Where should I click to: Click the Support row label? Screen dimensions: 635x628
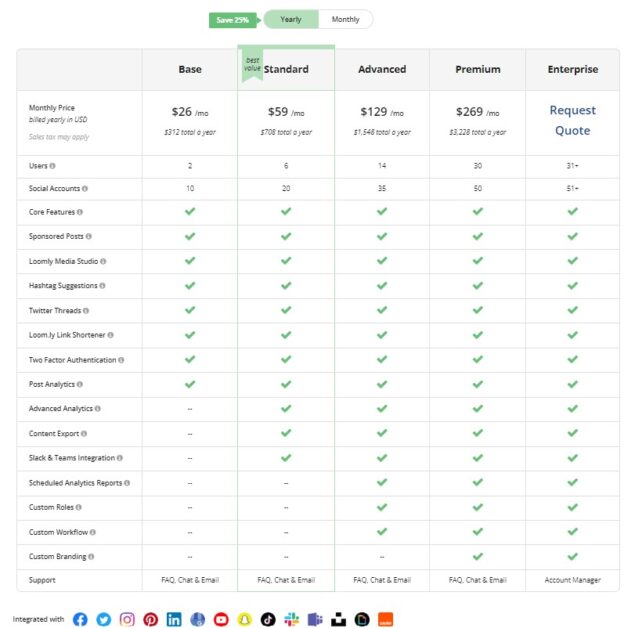point(42,580)
